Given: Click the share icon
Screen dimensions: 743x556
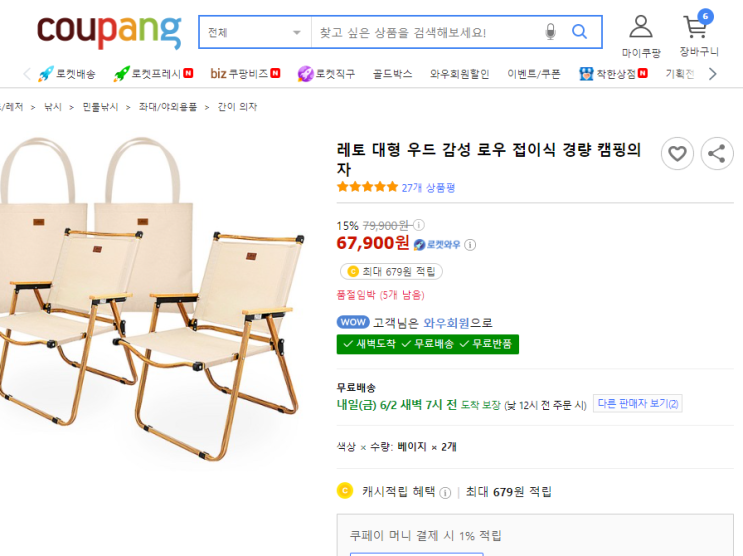Looking at the screenshot, I should pyautogui.click(x=716, y=153).
